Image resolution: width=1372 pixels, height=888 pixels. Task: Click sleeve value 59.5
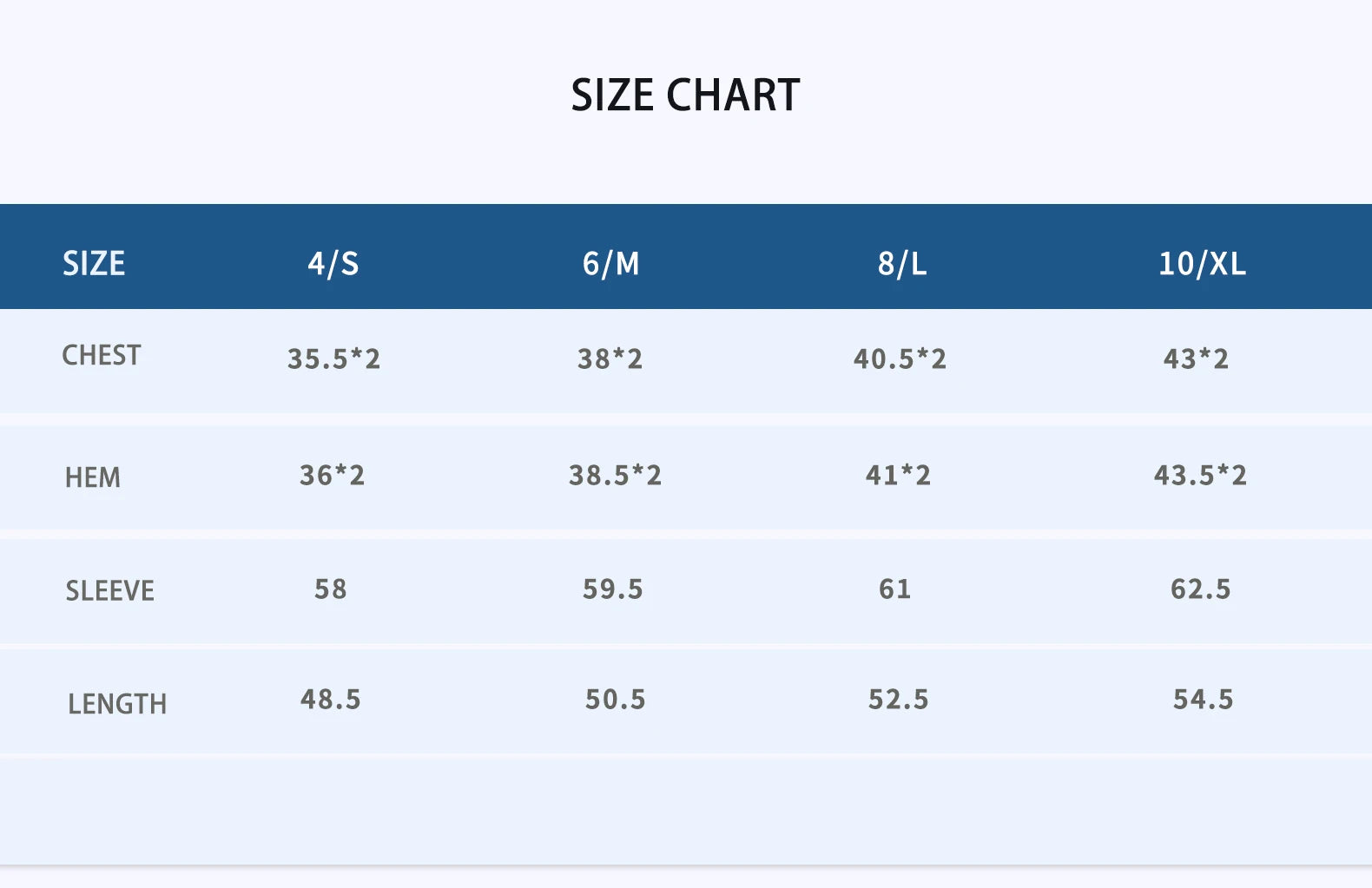pos(612,589)
